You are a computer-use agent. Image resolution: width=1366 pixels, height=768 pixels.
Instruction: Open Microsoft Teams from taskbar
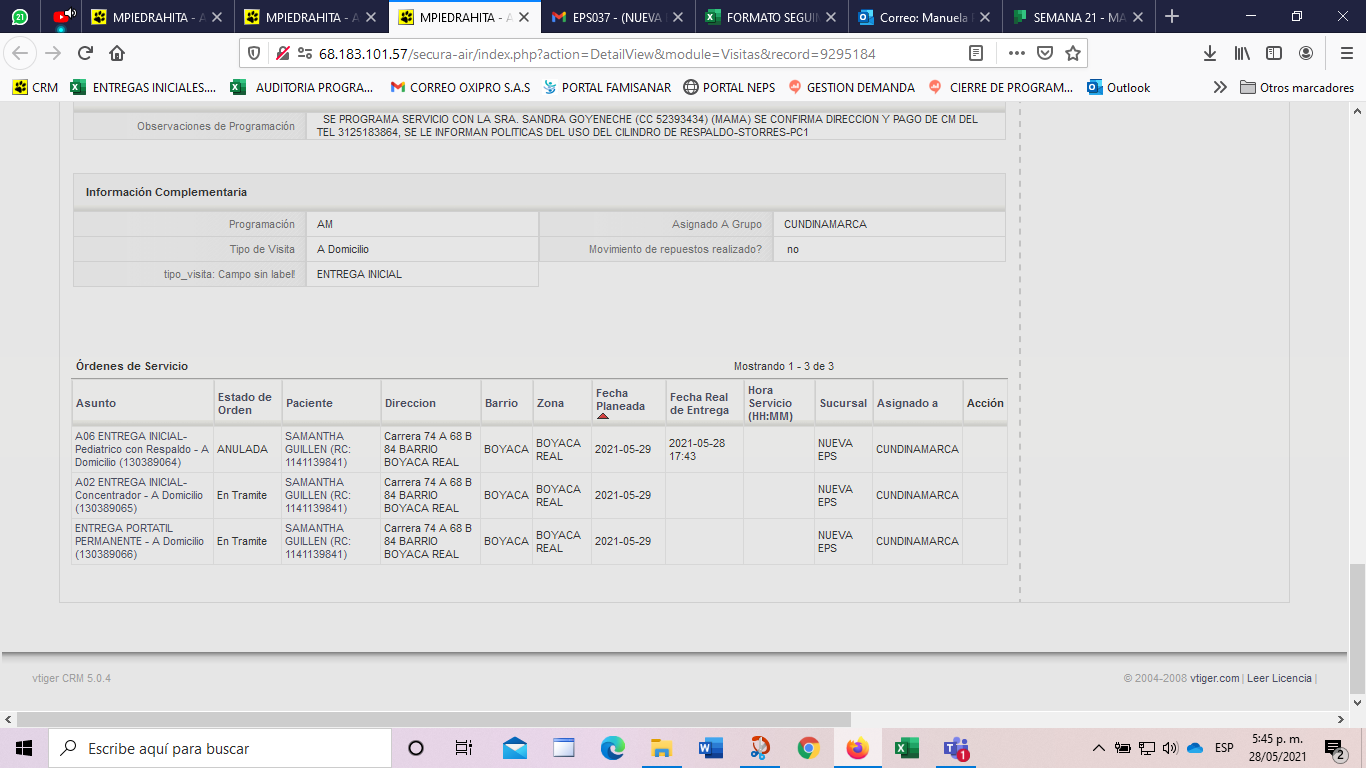pyautogui.click(x=955, y=748)
